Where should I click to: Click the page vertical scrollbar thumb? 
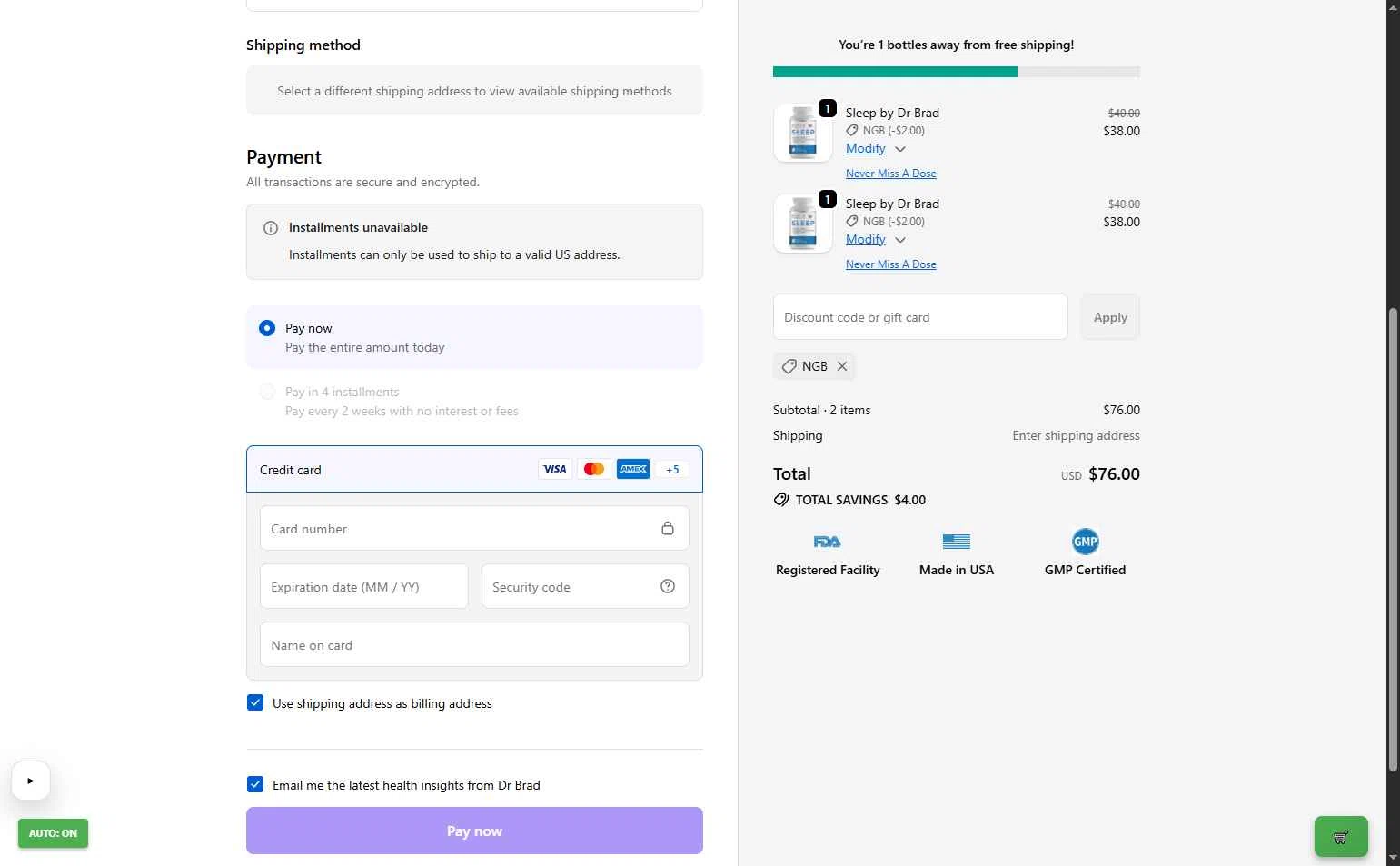[x=1393, y=540]
